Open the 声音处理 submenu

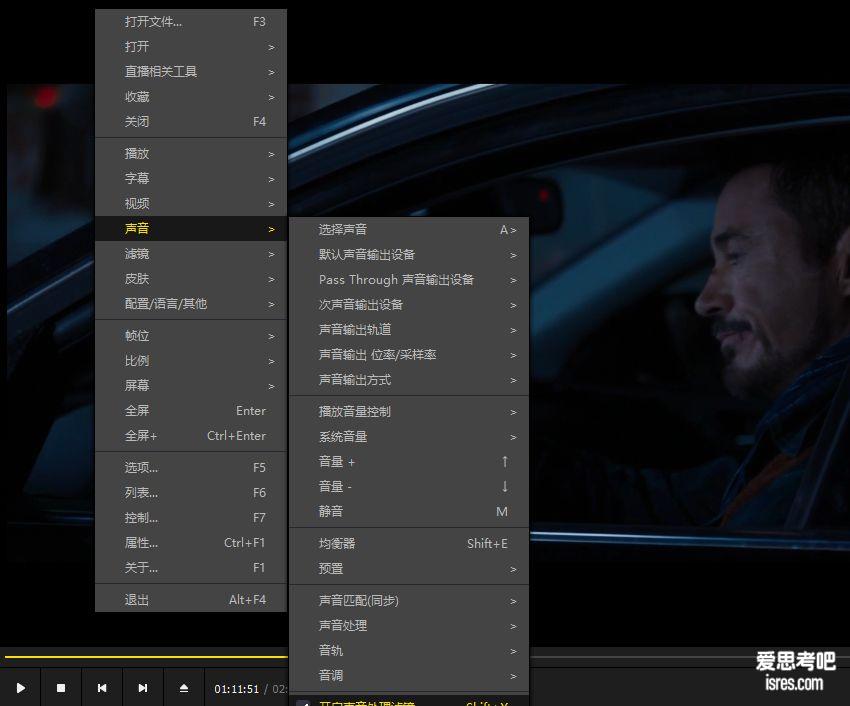click(x=409, y=626)
